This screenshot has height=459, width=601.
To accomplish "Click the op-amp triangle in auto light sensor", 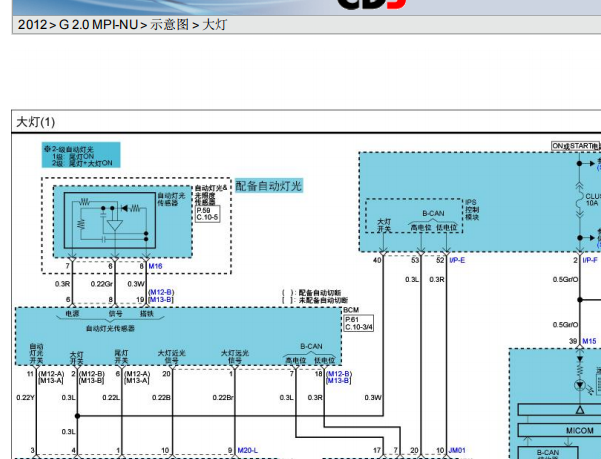I will 115,225.
